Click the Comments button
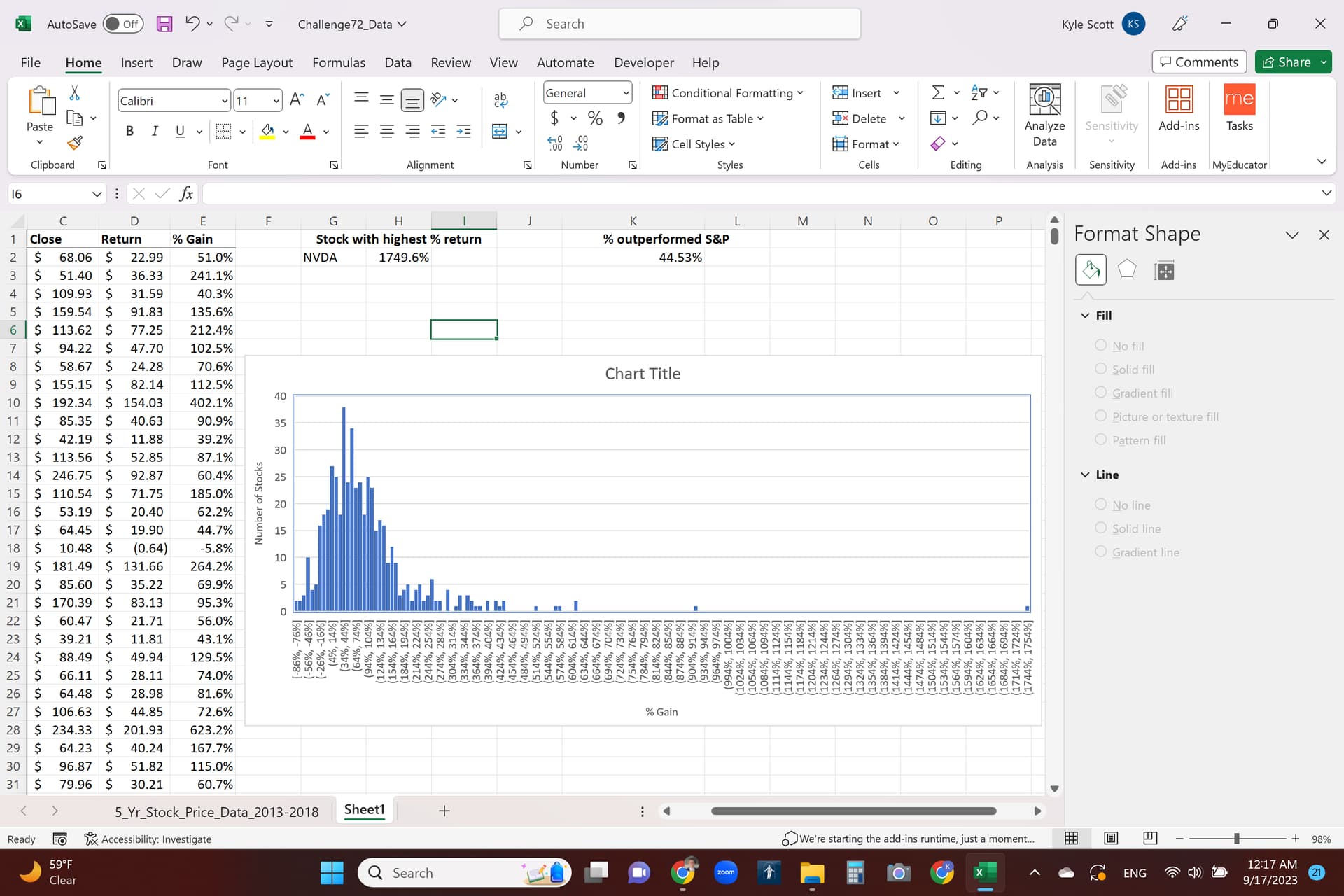Viewport: 1344px width, 896px height. [1199, 62]
